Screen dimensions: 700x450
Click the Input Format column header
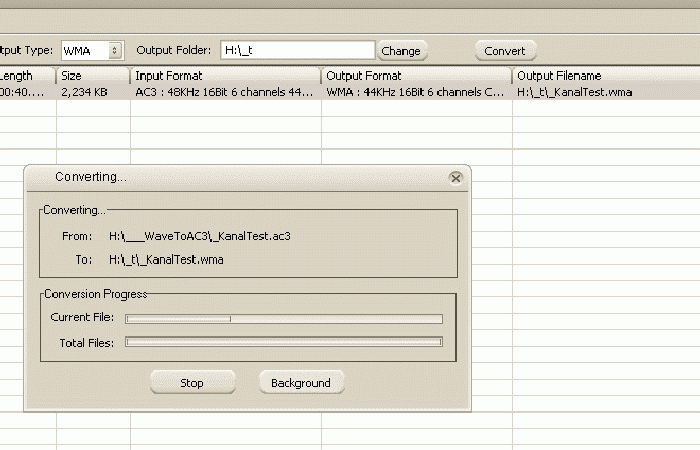pyautogui.click(x=225, y=76)
